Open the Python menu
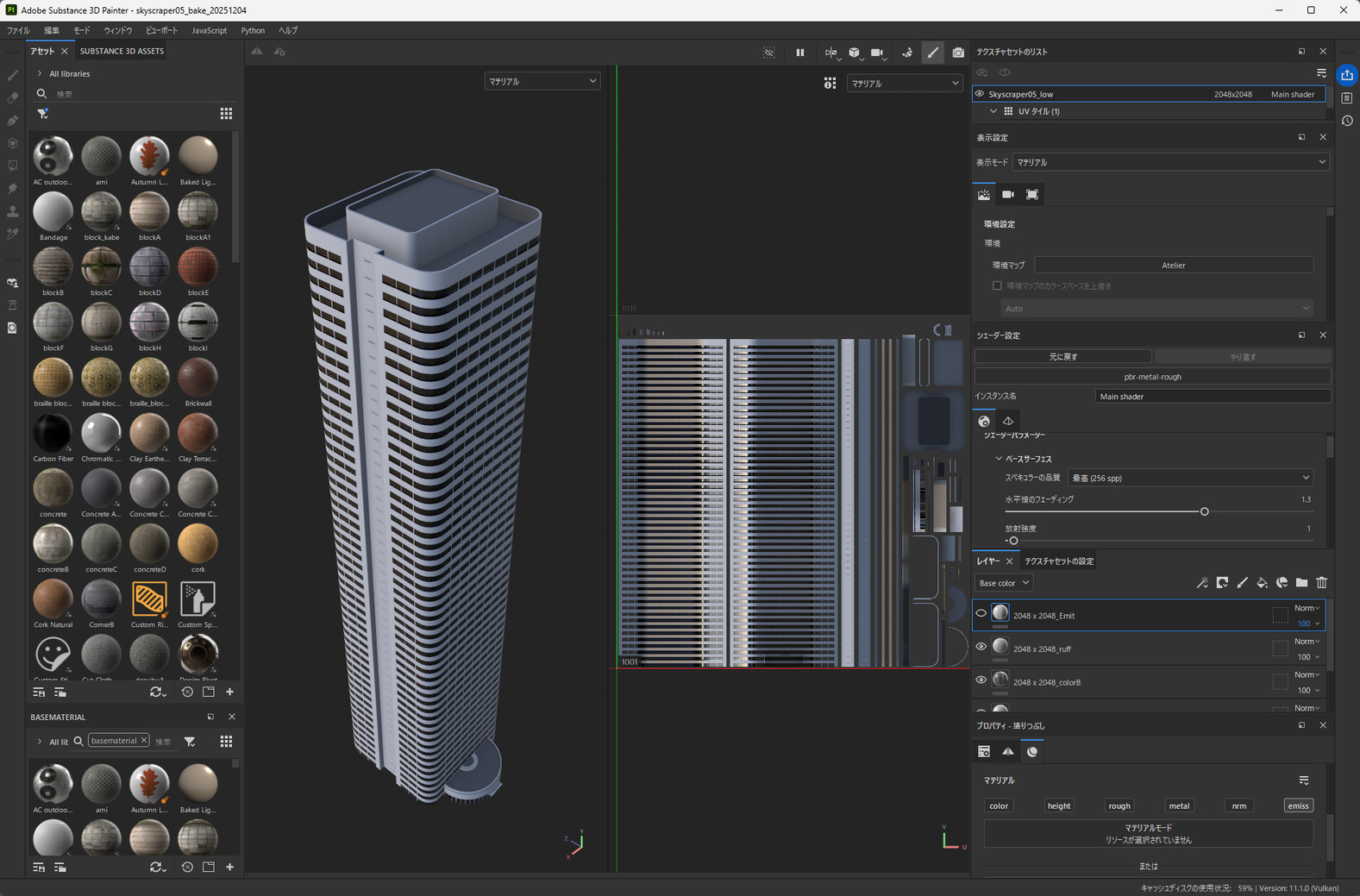 (x=253, y=30)
